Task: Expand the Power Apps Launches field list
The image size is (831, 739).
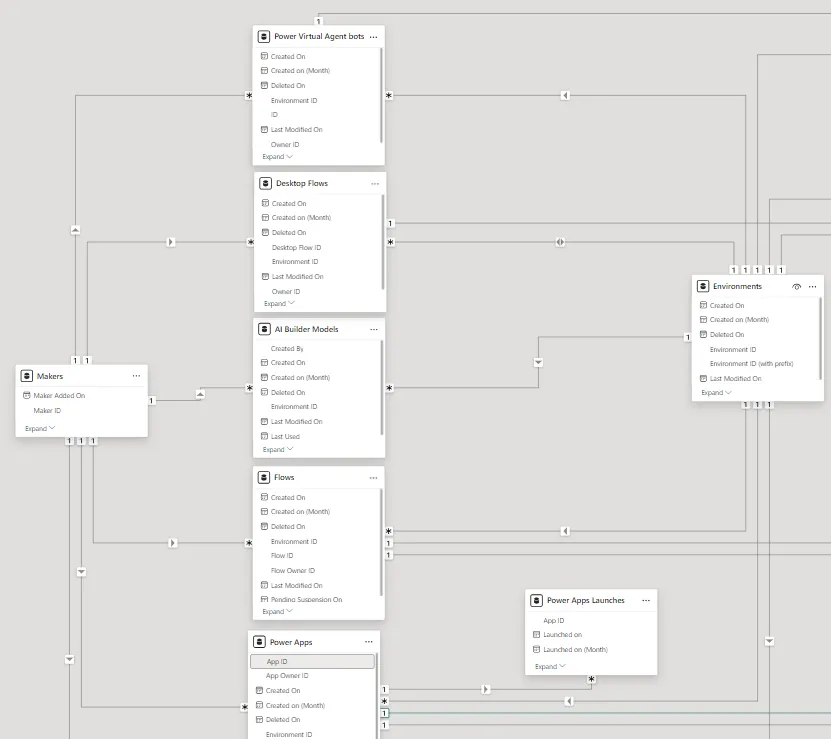Action: pyautogui.click(x=550, y=667)
